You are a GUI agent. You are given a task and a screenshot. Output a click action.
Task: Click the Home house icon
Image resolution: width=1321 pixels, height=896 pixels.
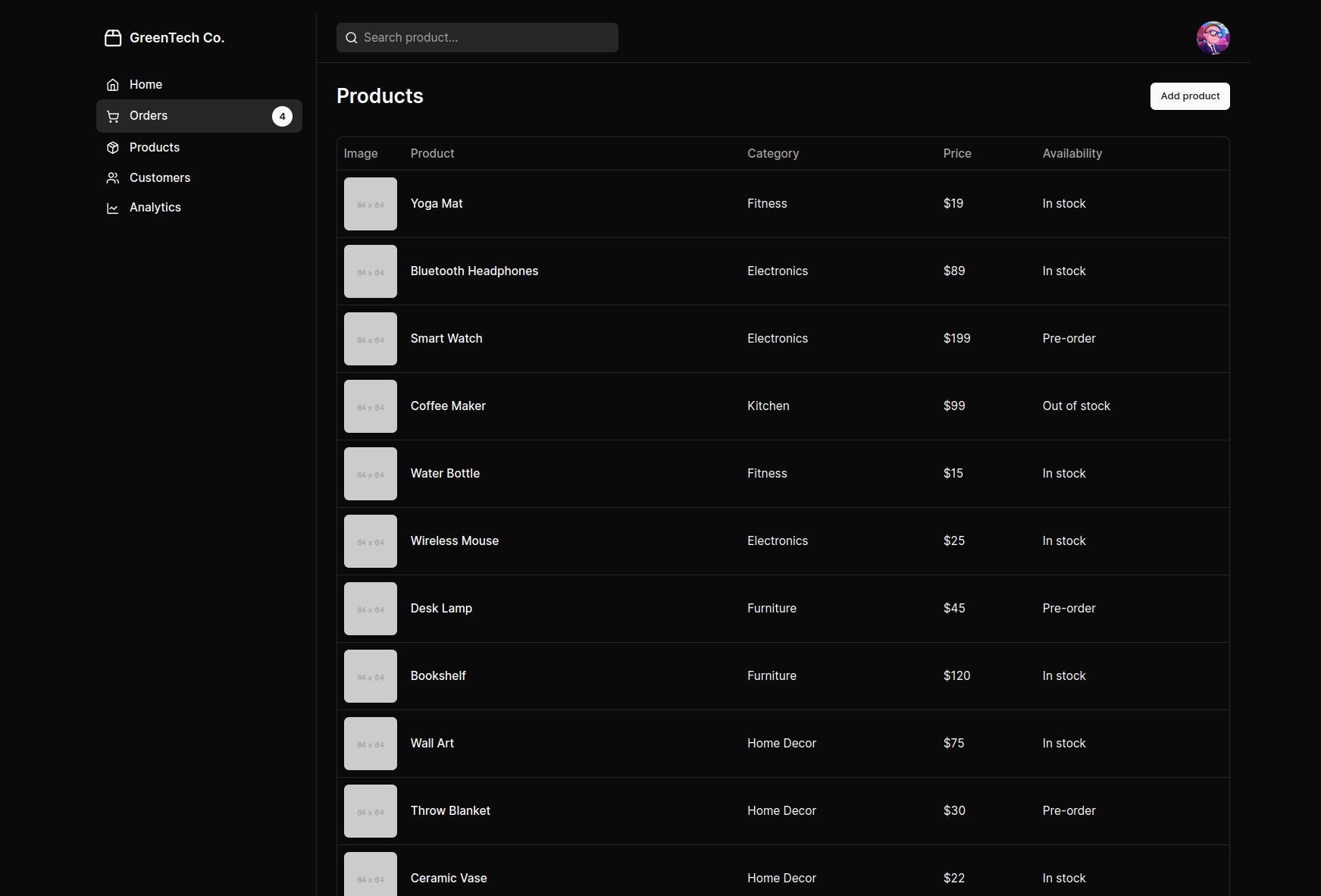[x=113, y=85]
